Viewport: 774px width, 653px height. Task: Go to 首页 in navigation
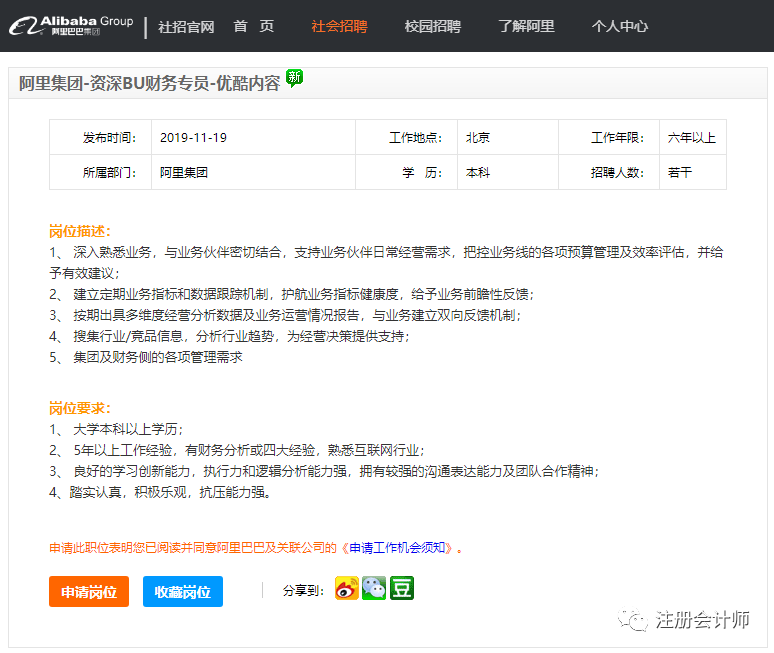tap(254, 26)
